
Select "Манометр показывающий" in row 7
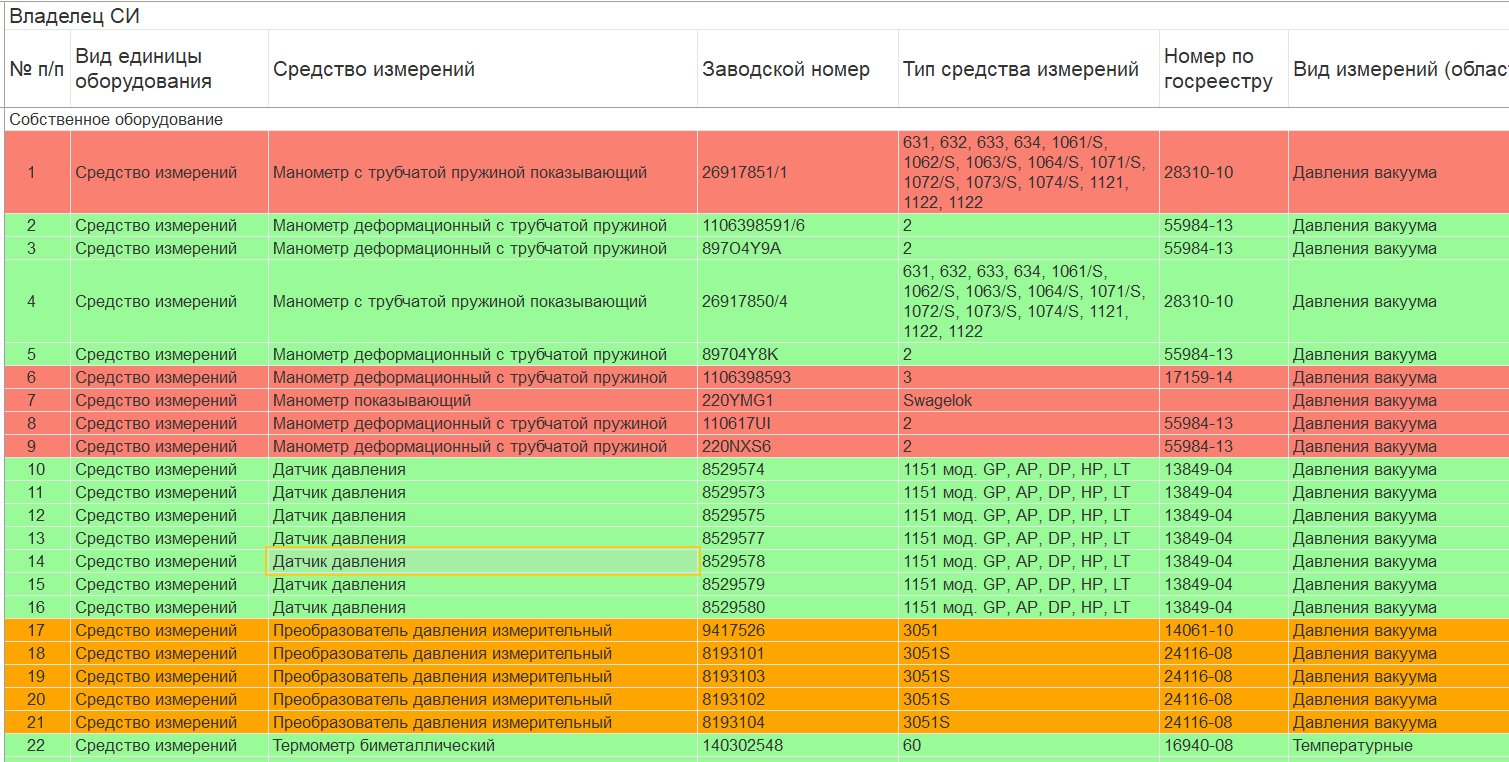pos(372,401)
